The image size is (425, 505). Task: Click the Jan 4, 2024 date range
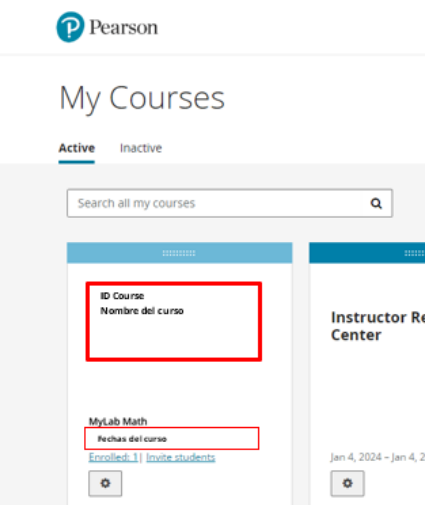click(x=377, y=457)
